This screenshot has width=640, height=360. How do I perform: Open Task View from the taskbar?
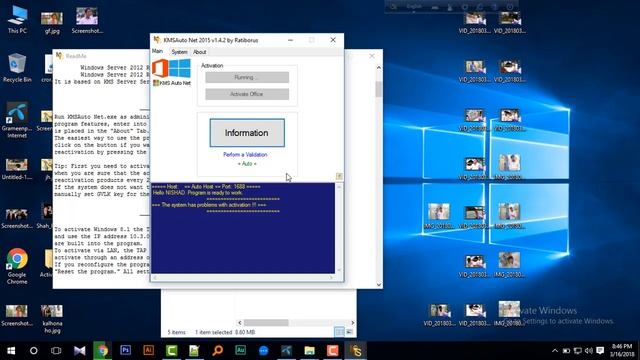pyautogui.click(x=56, y=351)
